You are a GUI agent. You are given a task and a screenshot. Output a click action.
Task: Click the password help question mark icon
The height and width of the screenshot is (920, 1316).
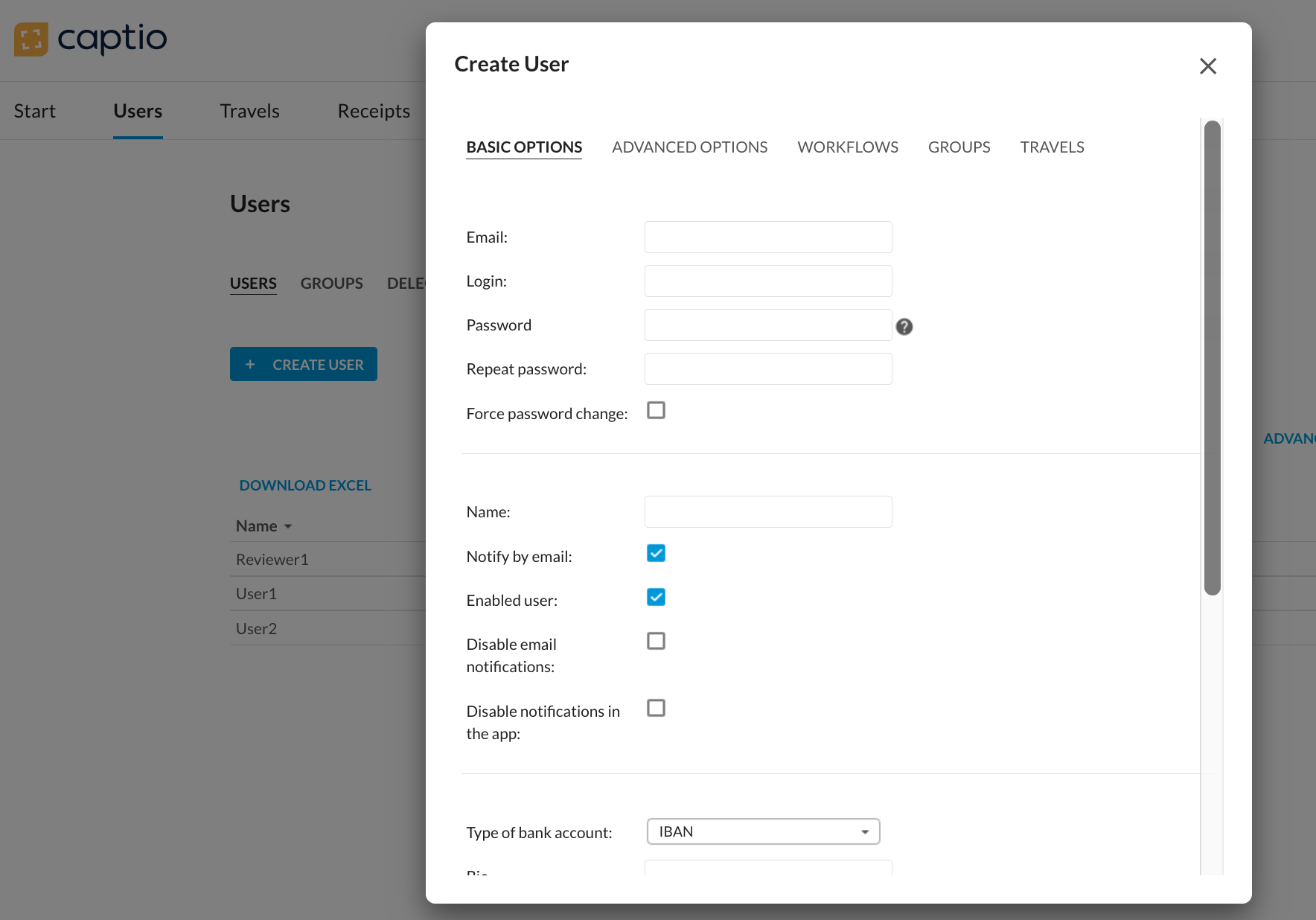904,327
